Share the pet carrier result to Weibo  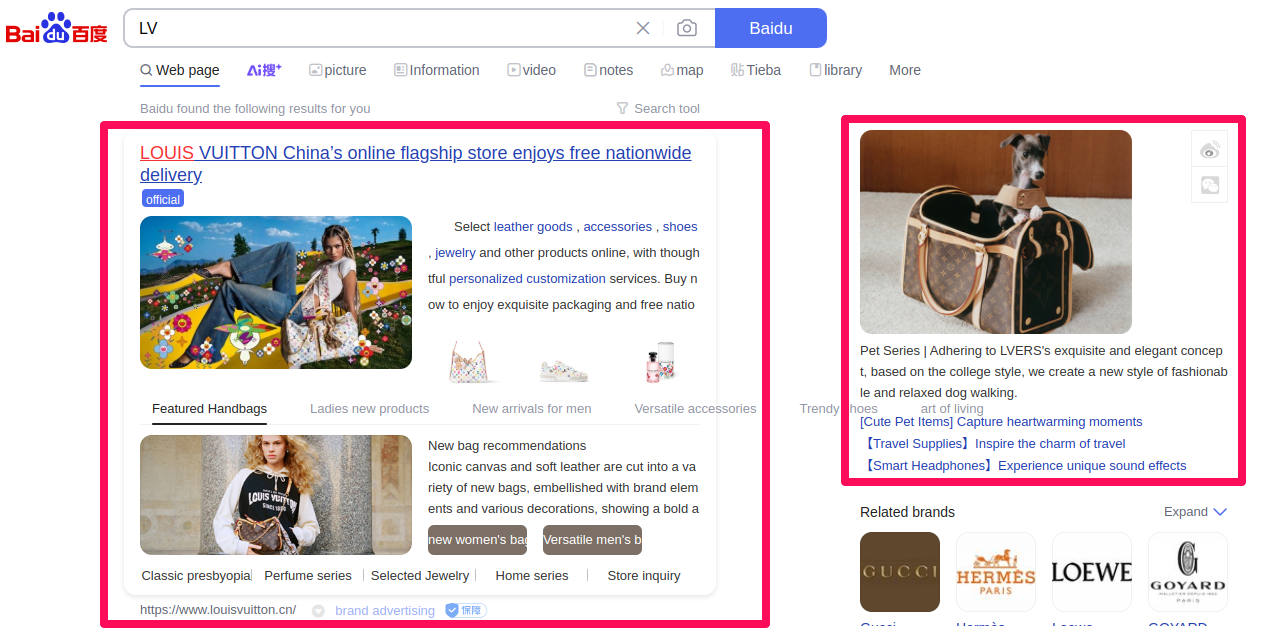coord(1209,149)
